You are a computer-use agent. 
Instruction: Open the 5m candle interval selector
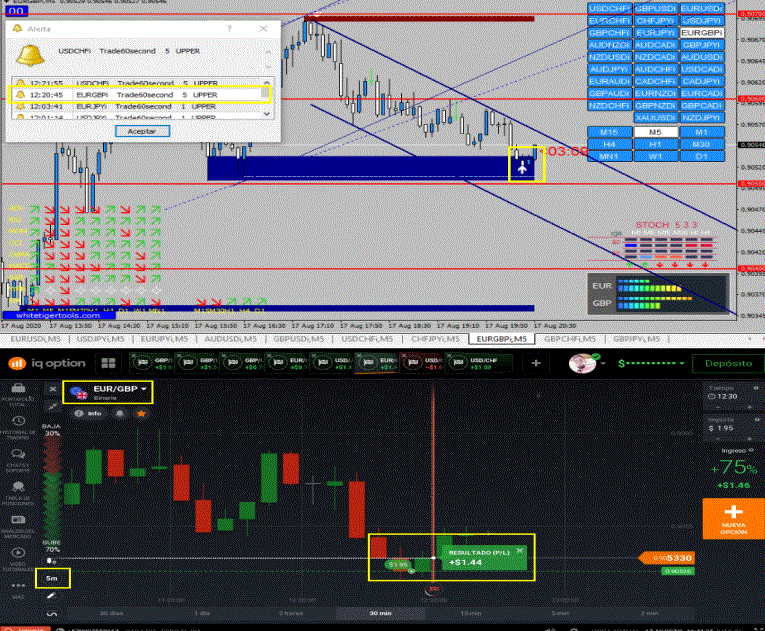50,577
